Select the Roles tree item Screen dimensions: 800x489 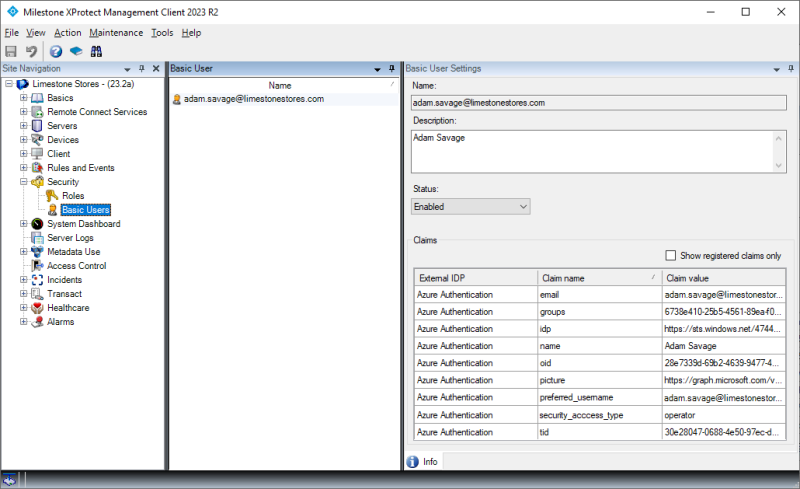pyautogui.click(x=73, y=195)
